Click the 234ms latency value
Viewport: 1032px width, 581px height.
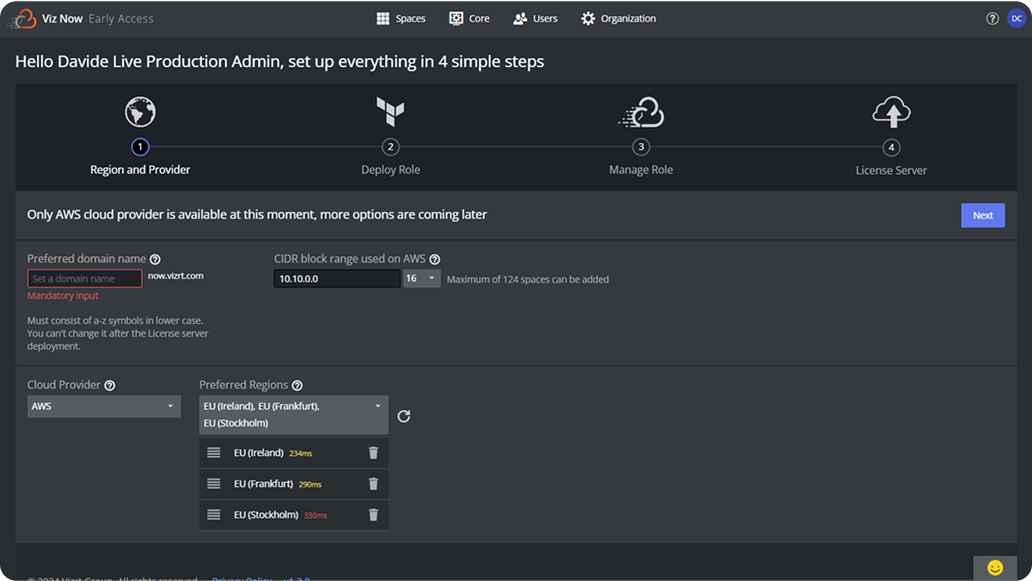(x=301, y=453)
